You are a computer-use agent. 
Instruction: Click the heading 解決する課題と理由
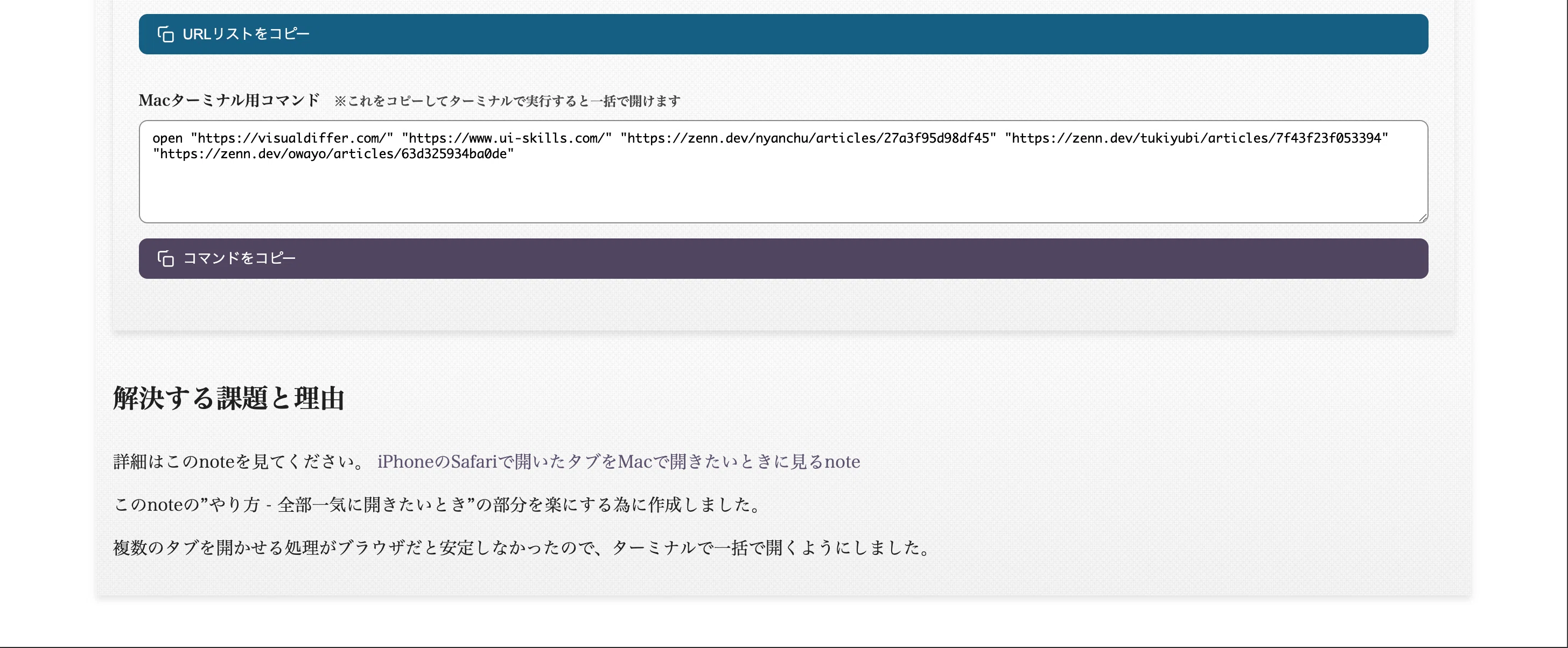pyautogui.click(x=229, y=398)
